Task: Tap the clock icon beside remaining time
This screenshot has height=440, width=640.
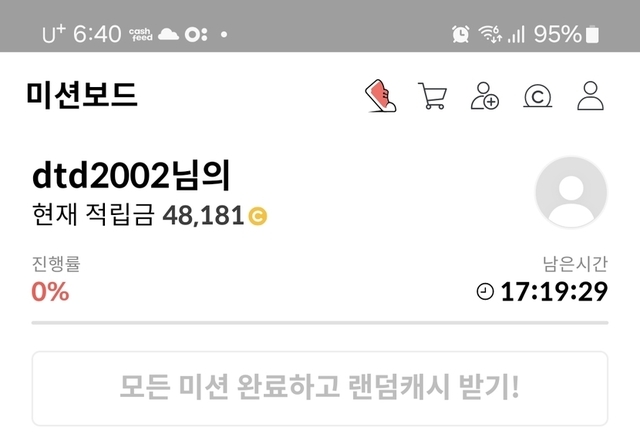Action: point(485,292)
